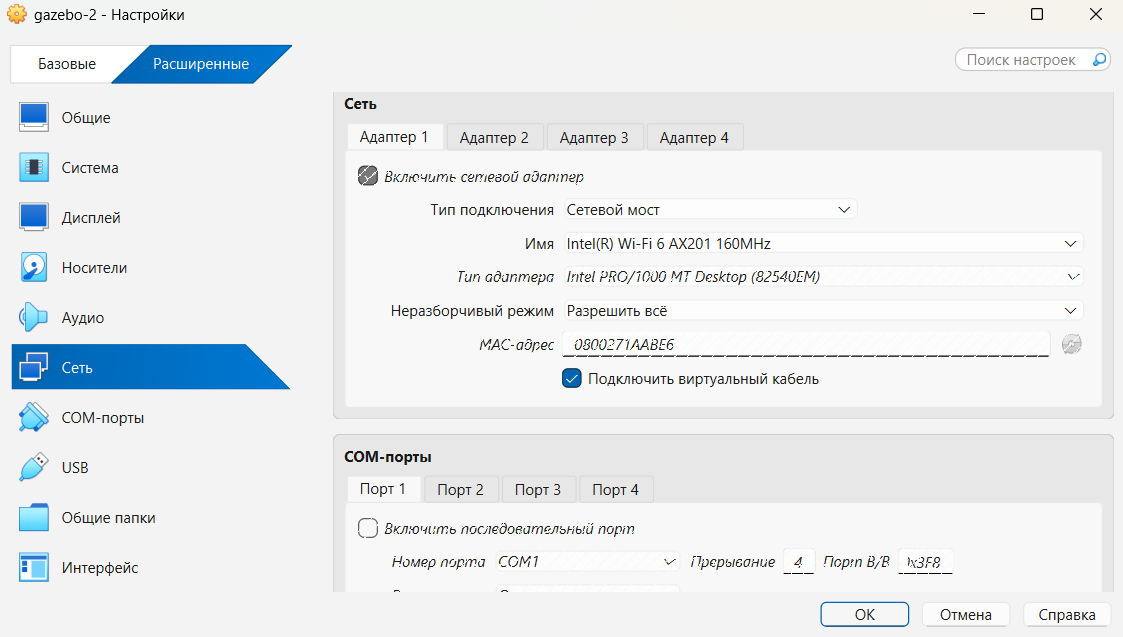Click the Прерывание value field

(799, 562)
